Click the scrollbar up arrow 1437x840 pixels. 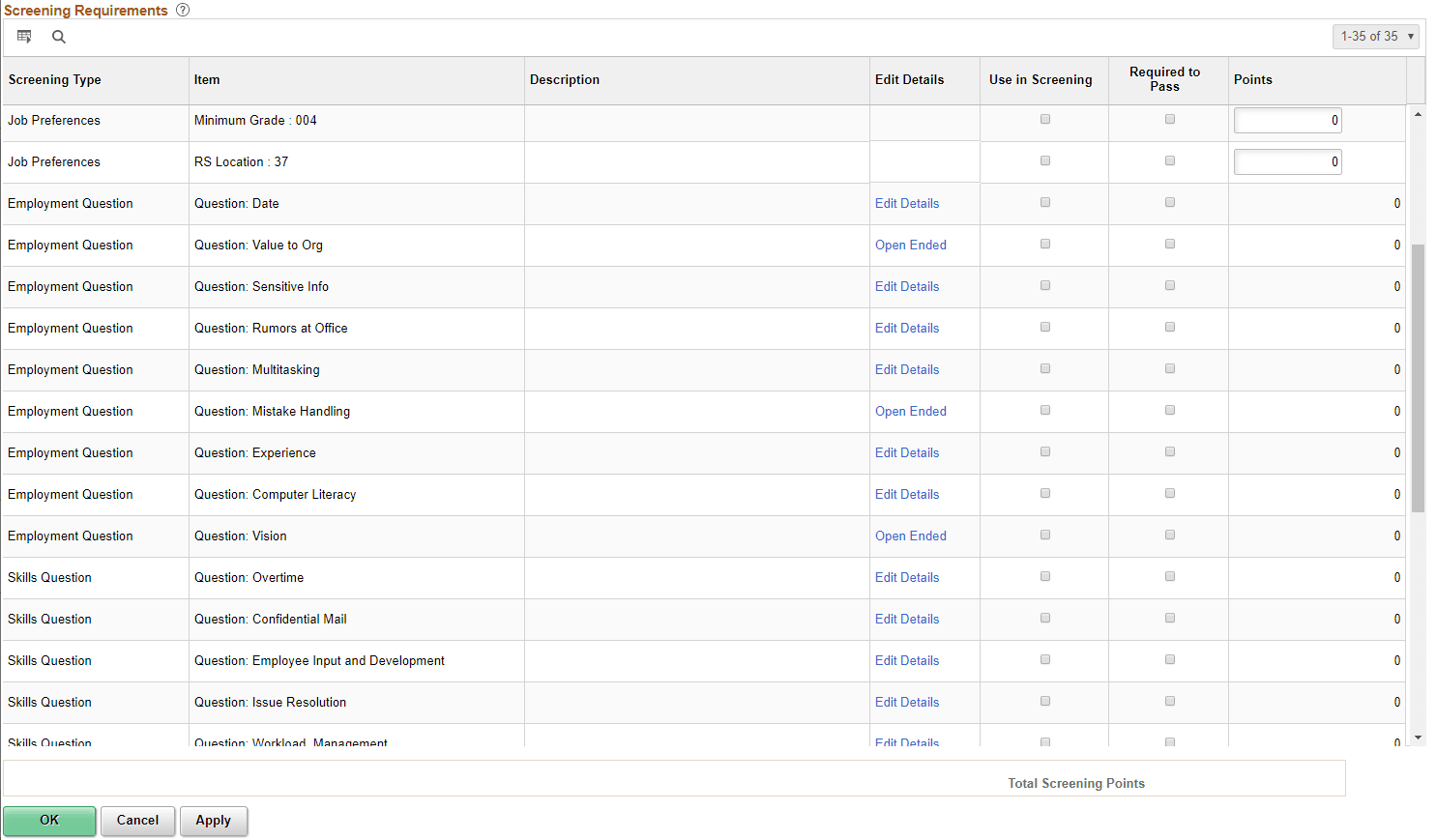[1419, 113]
